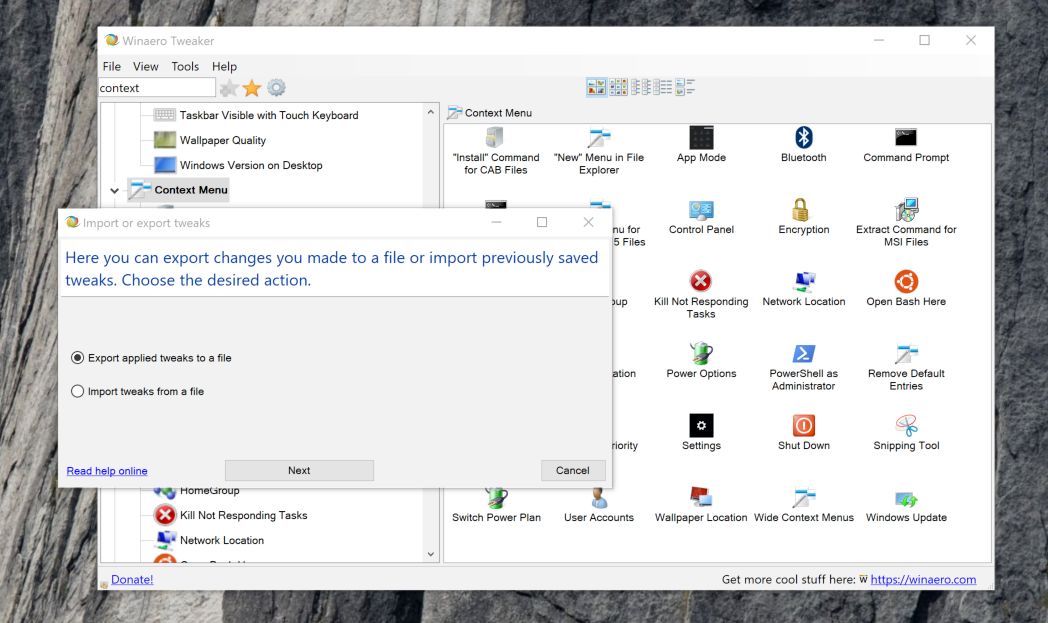Select Export applied tweaks to a file
This screenshot has height=623, width=1048.
click(151, 358)
